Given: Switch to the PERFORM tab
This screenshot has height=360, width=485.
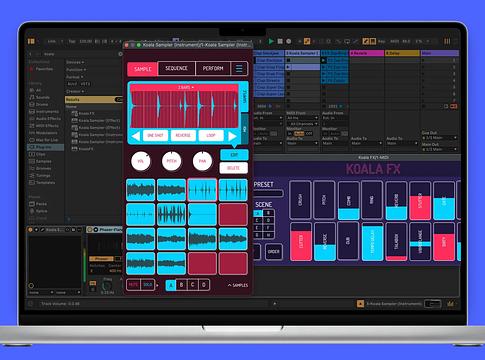Looking at the screenshot, I should coord(213,68).
